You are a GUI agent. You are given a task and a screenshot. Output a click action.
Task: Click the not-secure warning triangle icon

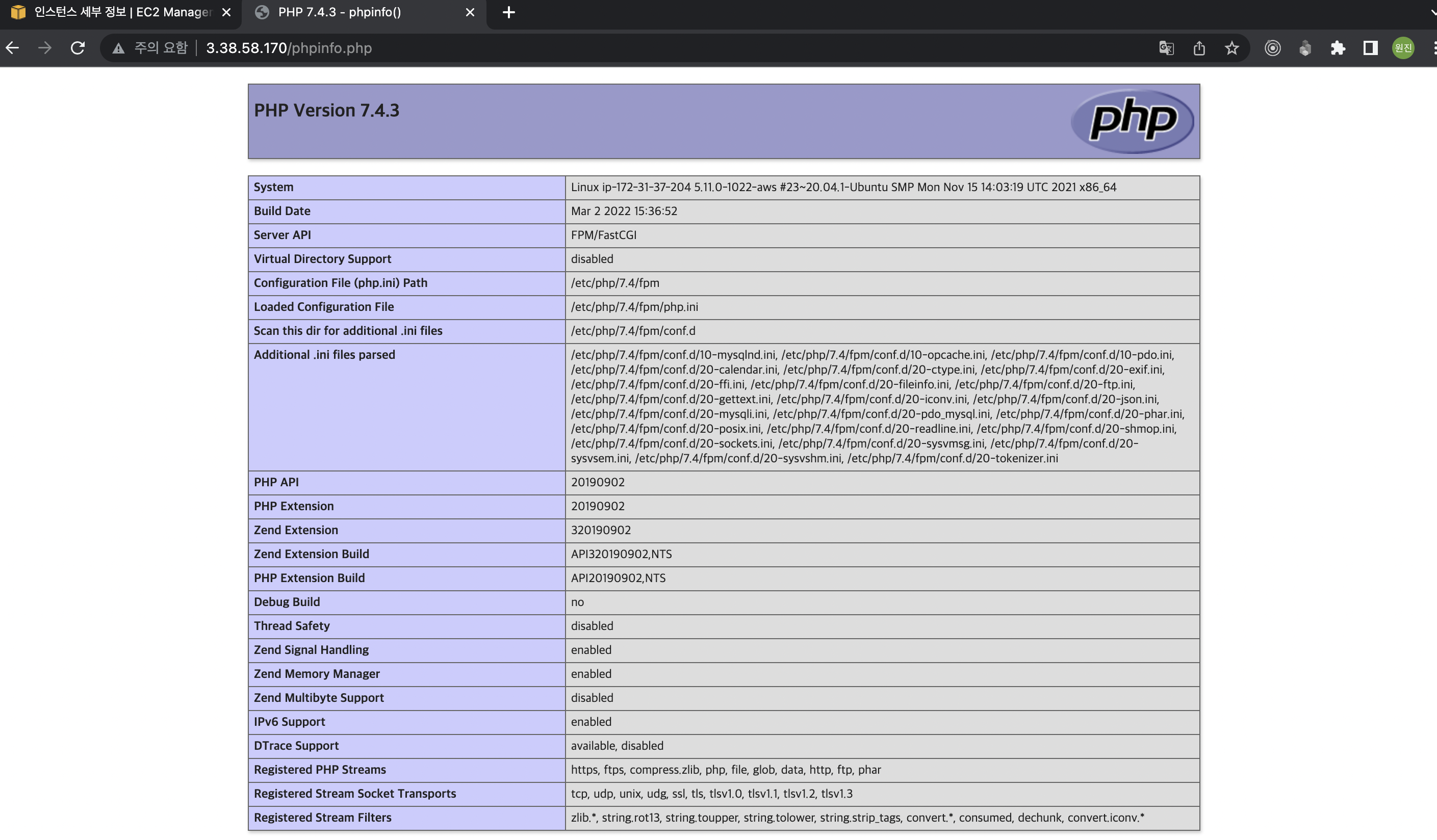pyautogui.click(x=118, y=48)
